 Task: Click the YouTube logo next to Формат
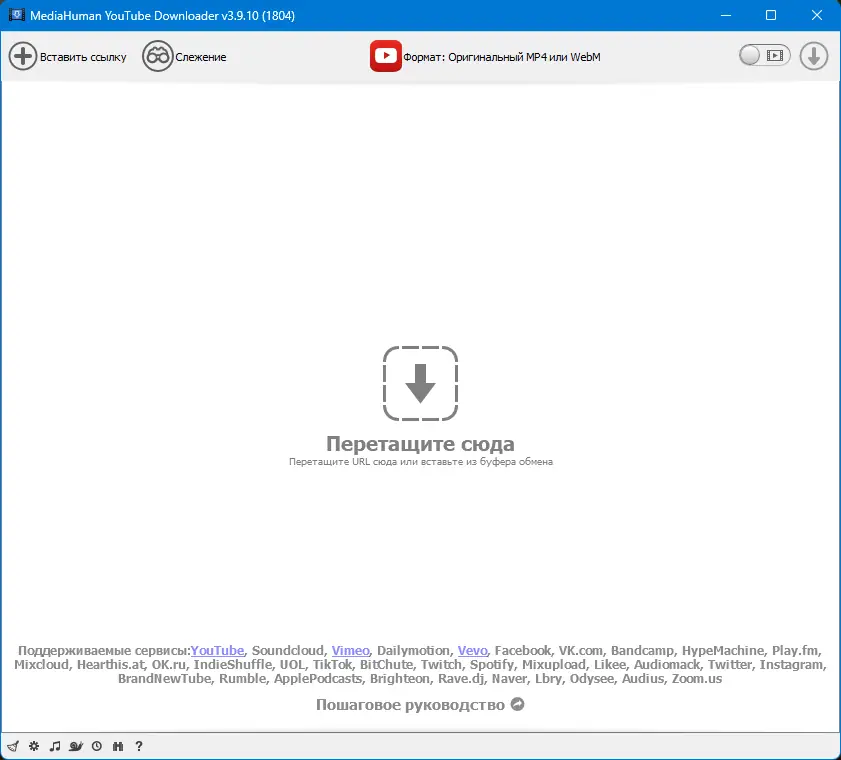386,56
